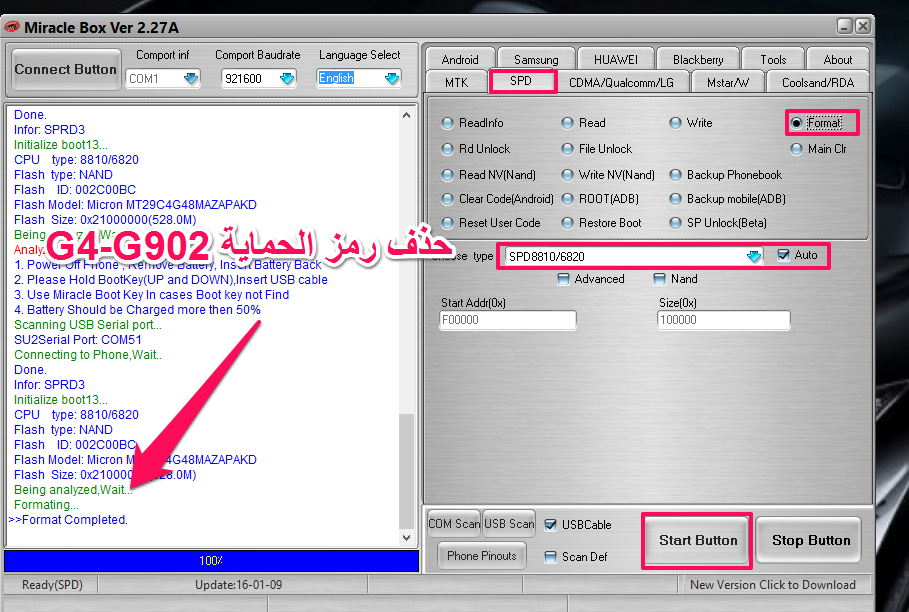The height and width of the screenshot is (612, 909).
Task: Select the Rd Unlock radio option
Action: coord(475,149)
